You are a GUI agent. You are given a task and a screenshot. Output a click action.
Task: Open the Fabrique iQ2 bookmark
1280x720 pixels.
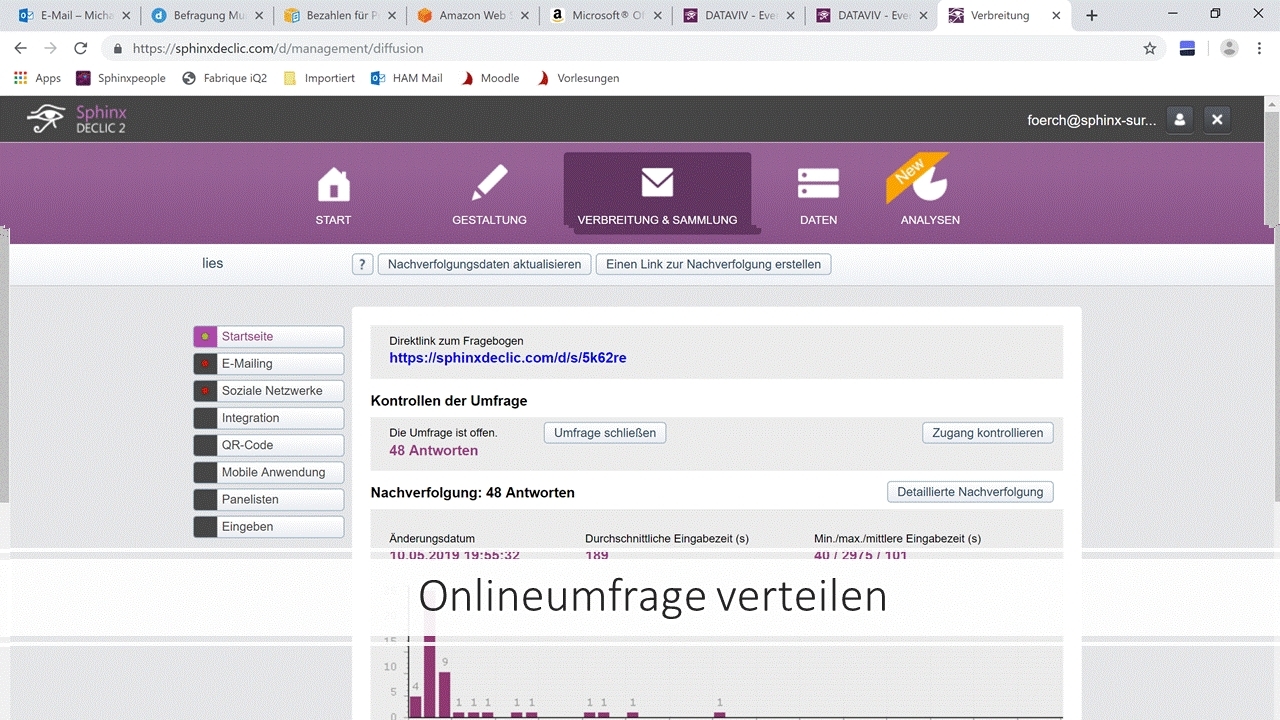pyautogui.click(x=224, y=78)
